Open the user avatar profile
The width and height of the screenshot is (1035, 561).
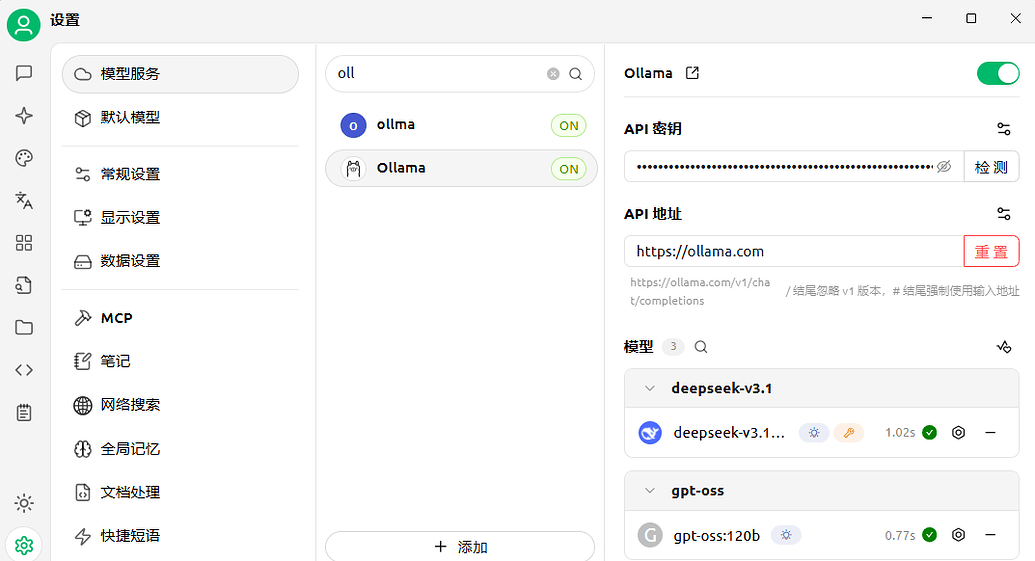[24, 24]
